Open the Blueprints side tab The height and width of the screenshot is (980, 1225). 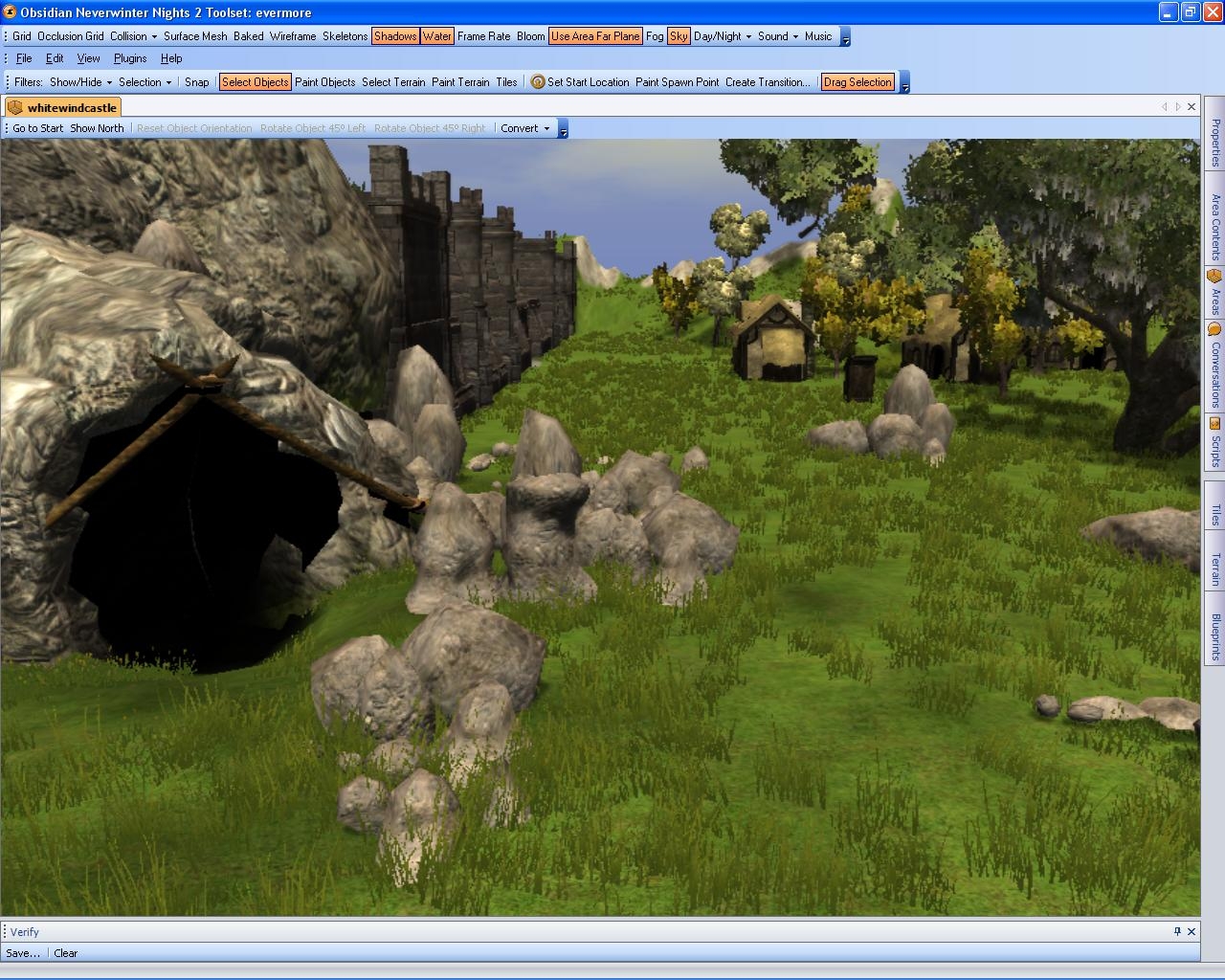point(1214,636)
